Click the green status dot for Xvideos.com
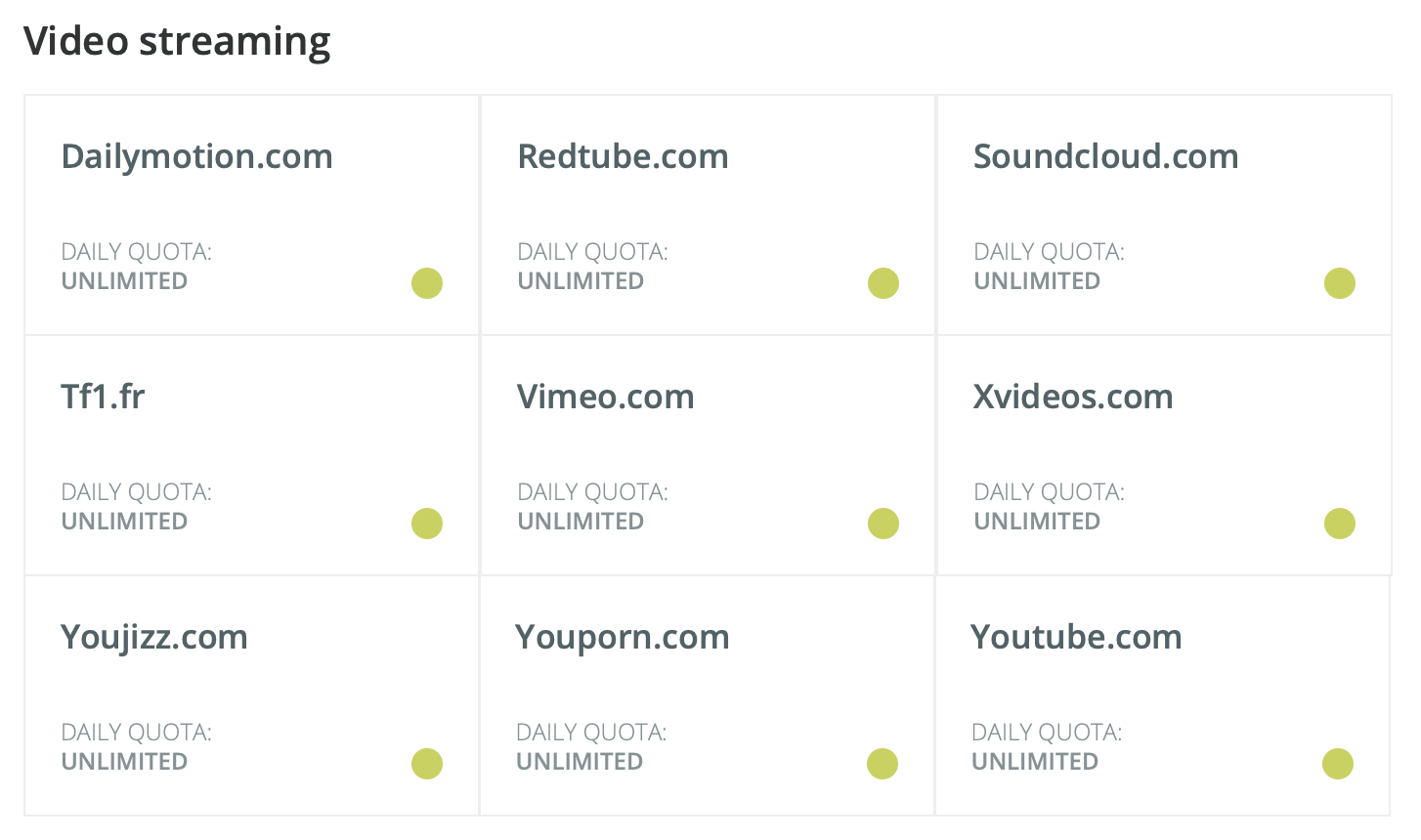The image size is (1421, 840). 1340,524
